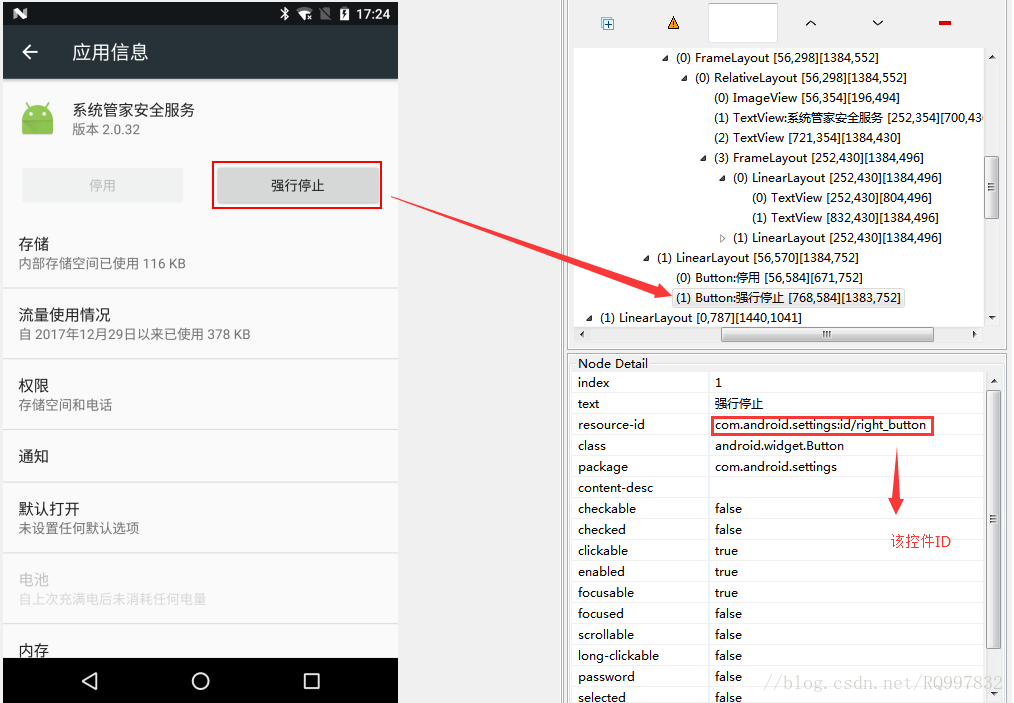Viewport: 1014px width, 703px height.
Task: Tap the 强行停止 button
Action: (x=297, y=186)
